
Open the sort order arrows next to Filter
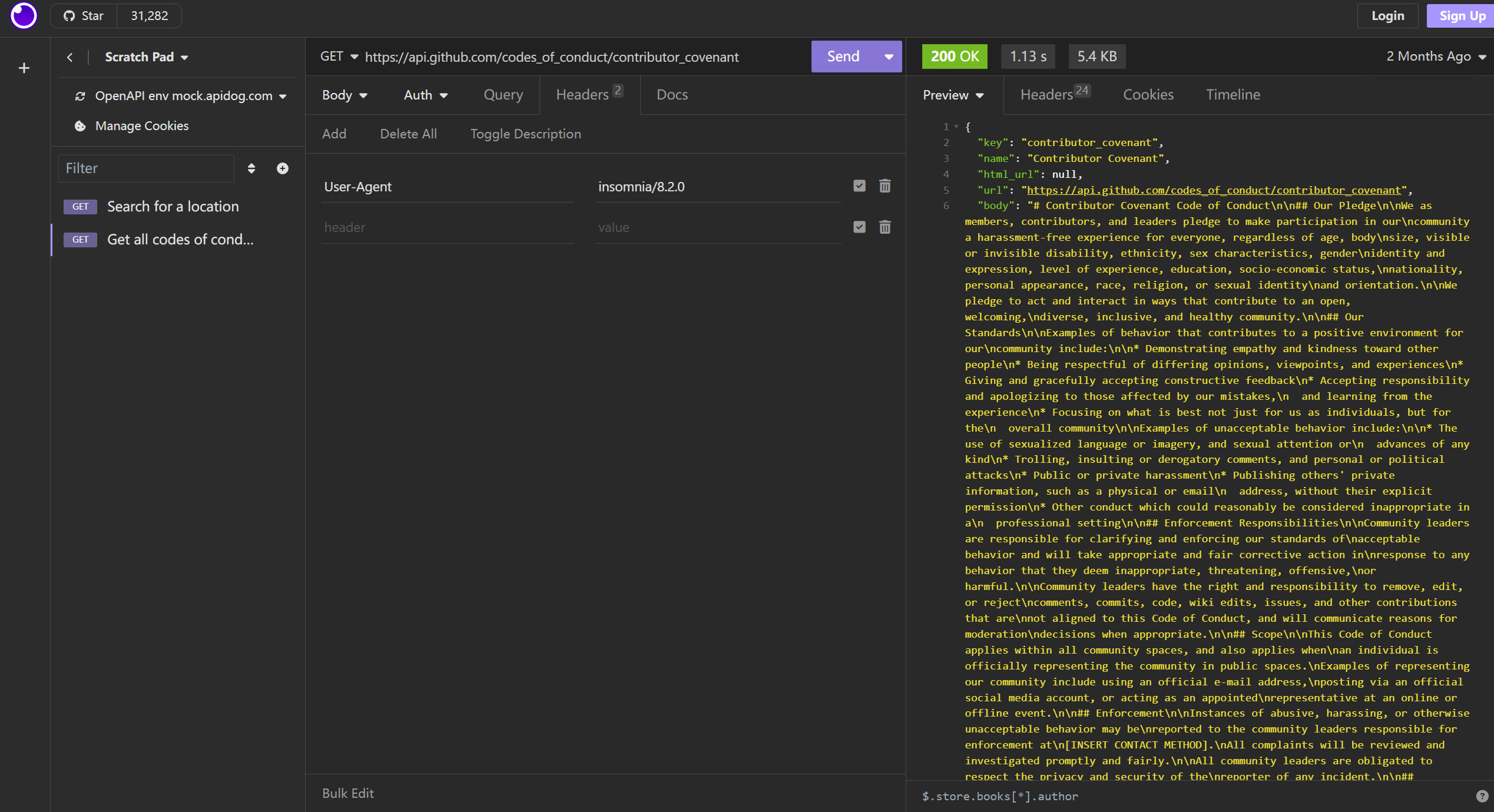pos(251,168)
